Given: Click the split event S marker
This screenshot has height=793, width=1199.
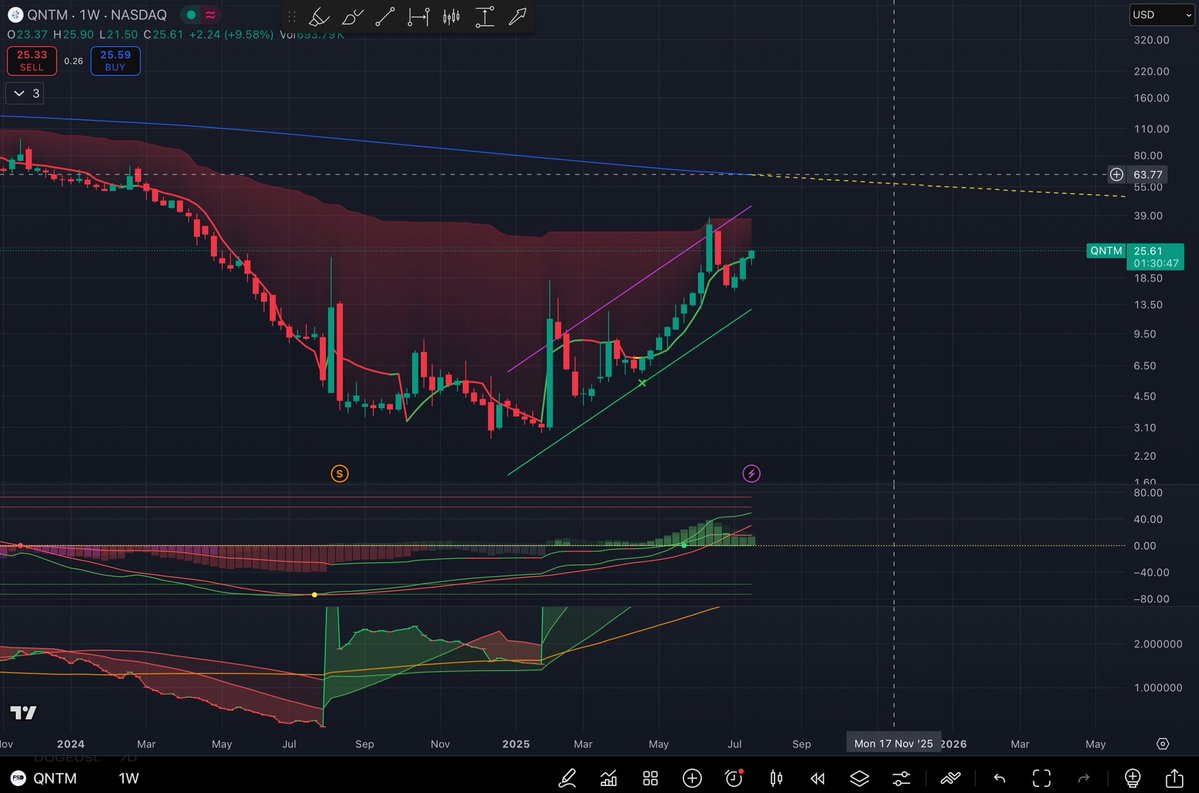Looking at the screenshot, I should 340,474.
